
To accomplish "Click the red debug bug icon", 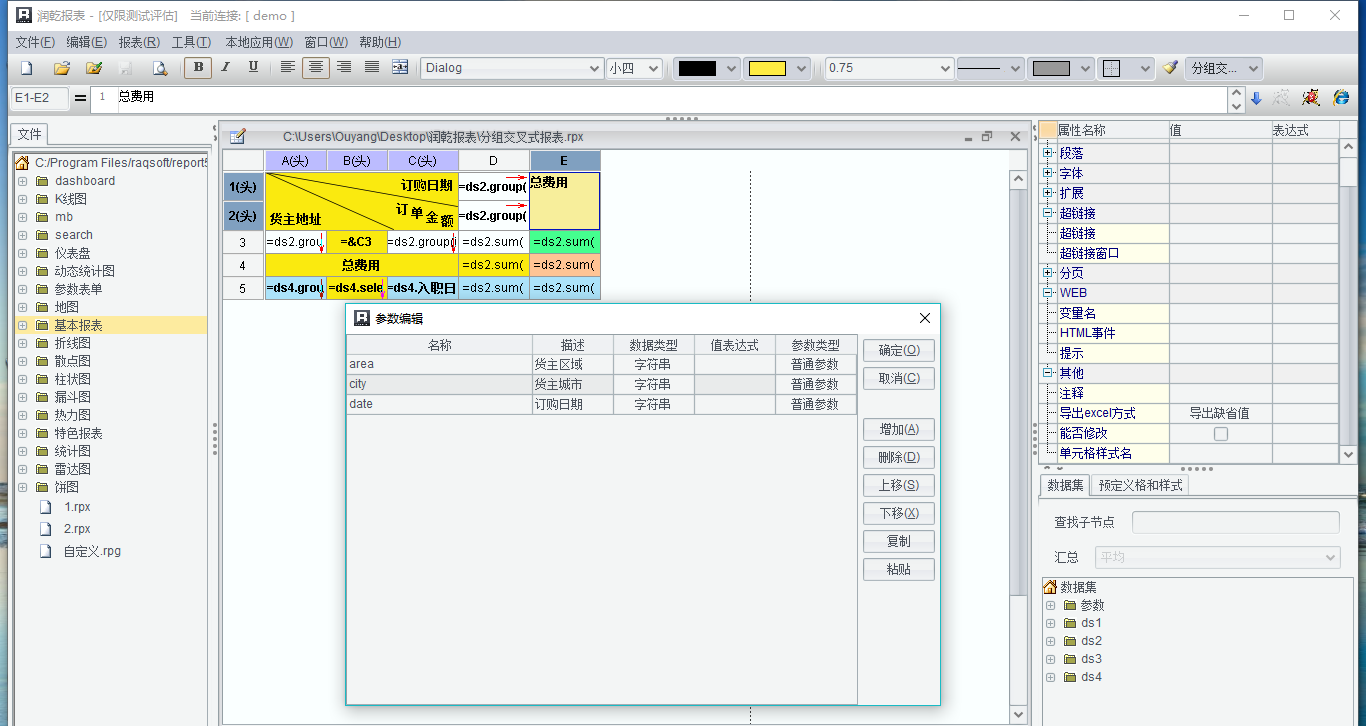I will coord(1311,98).
